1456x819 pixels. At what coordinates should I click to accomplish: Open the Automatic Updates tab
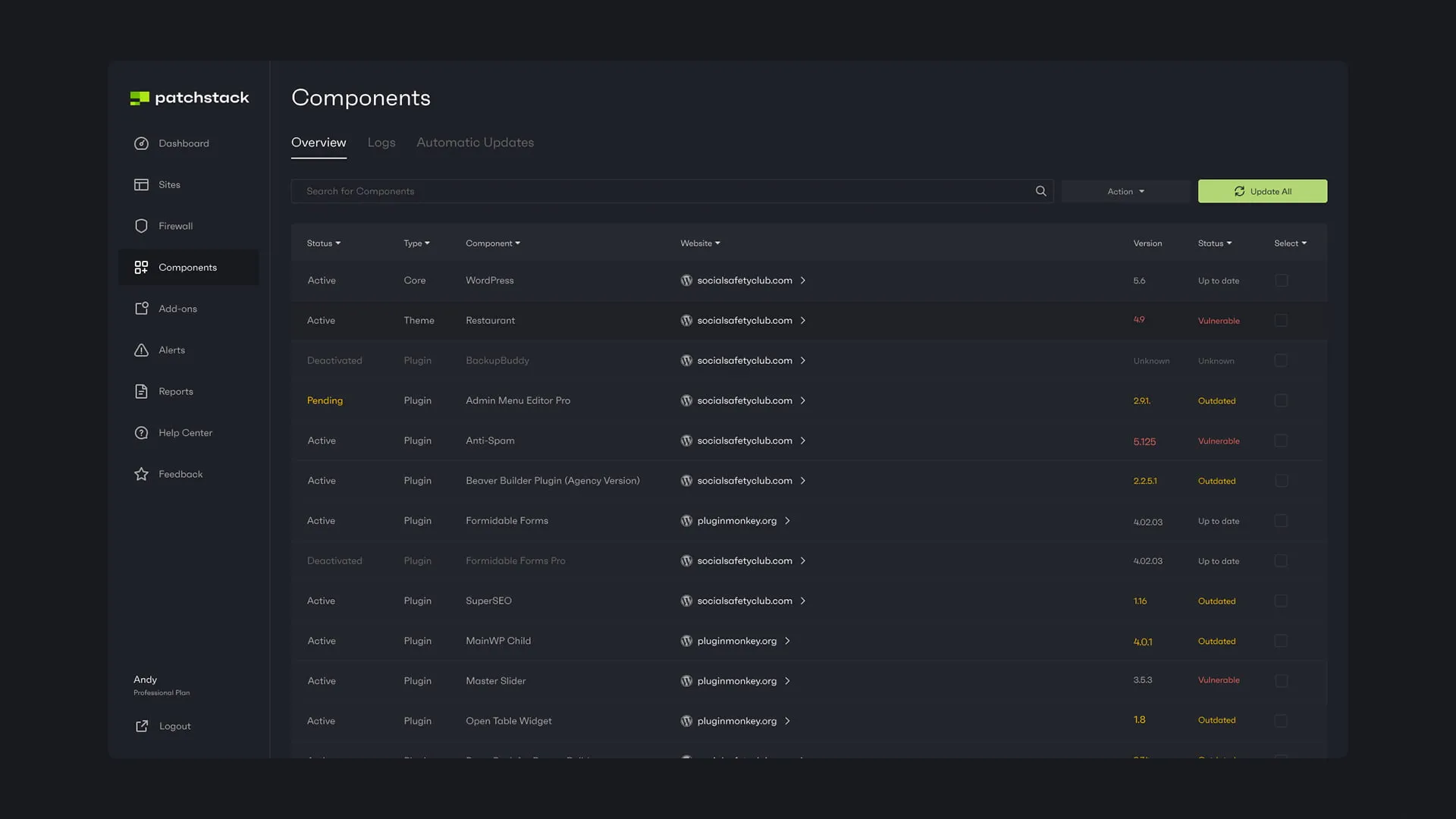475,143
